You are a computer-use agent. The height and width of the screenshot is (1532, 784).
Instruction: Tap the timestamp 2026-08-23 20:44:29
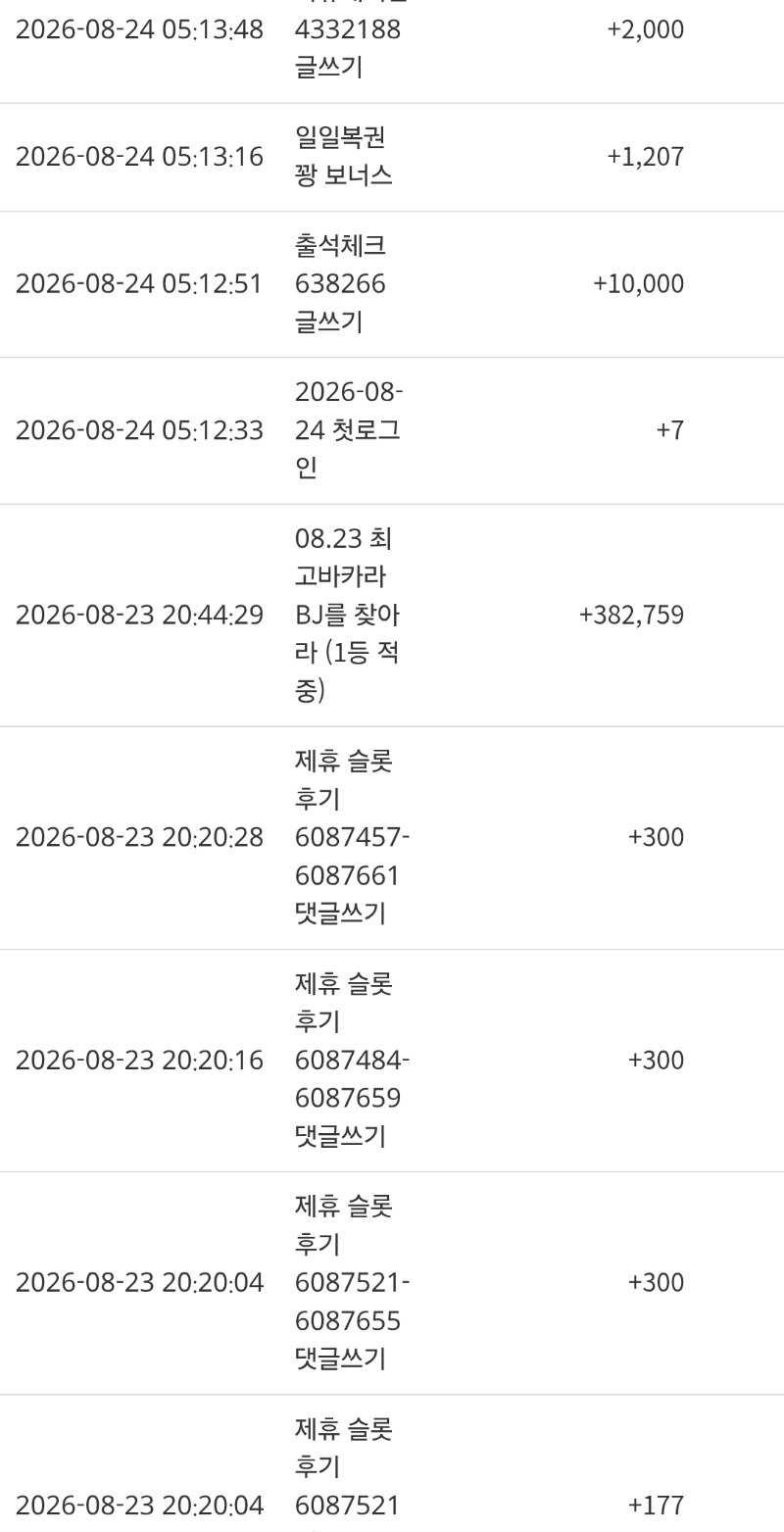pyautogui.click(x=139, y=616)
